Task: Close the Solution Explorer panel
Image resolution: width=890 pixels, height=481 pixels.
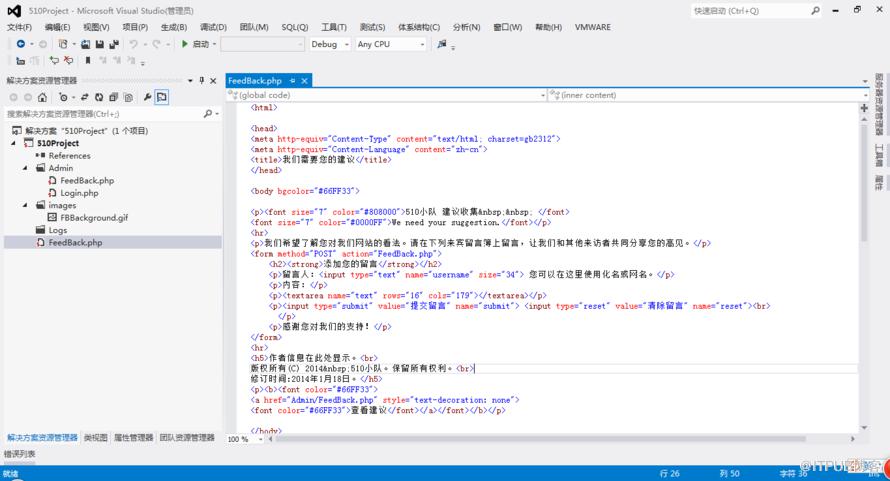Action: tap(213, 81)
